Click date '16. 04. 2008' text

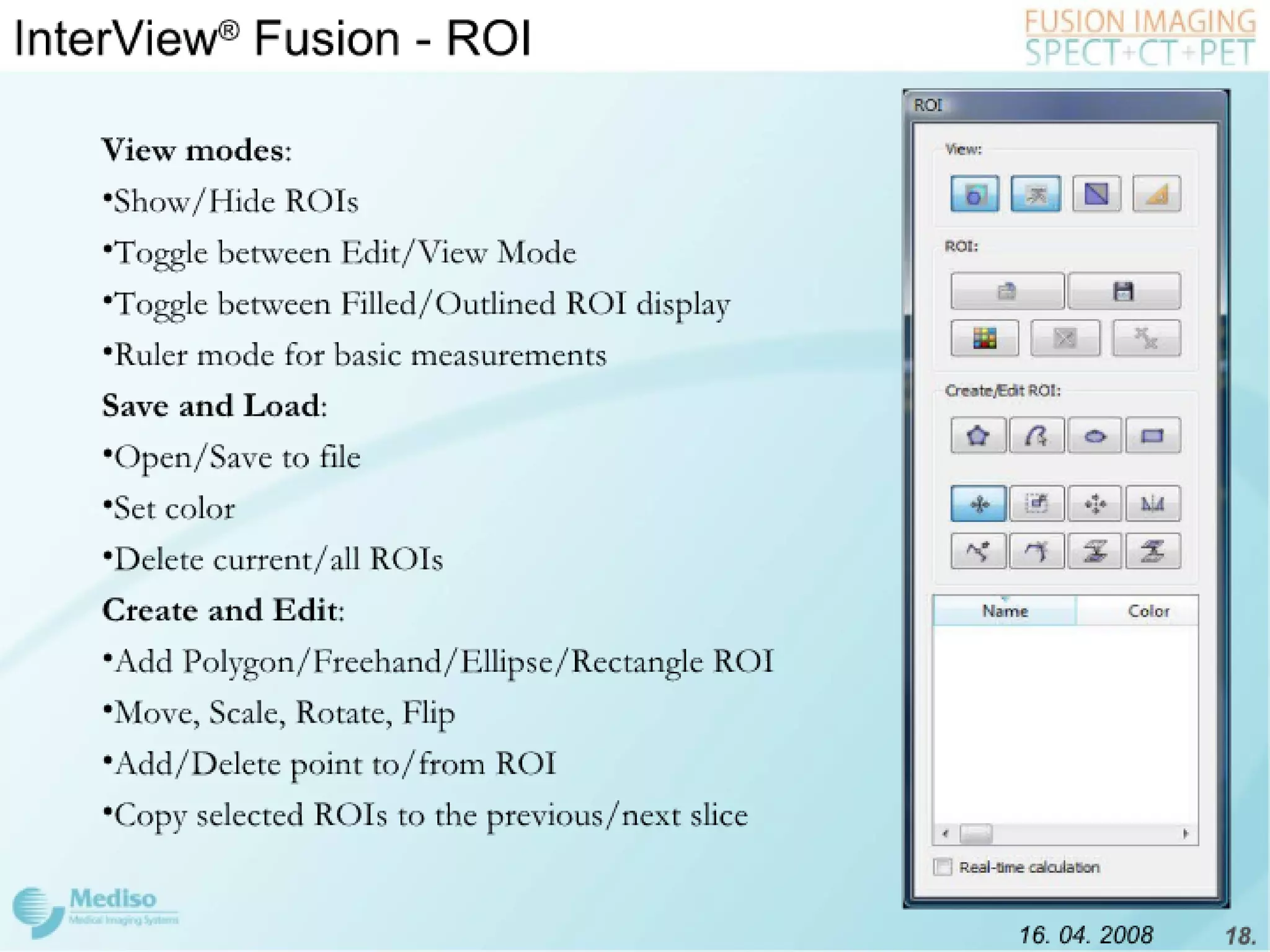(1086, 935)
